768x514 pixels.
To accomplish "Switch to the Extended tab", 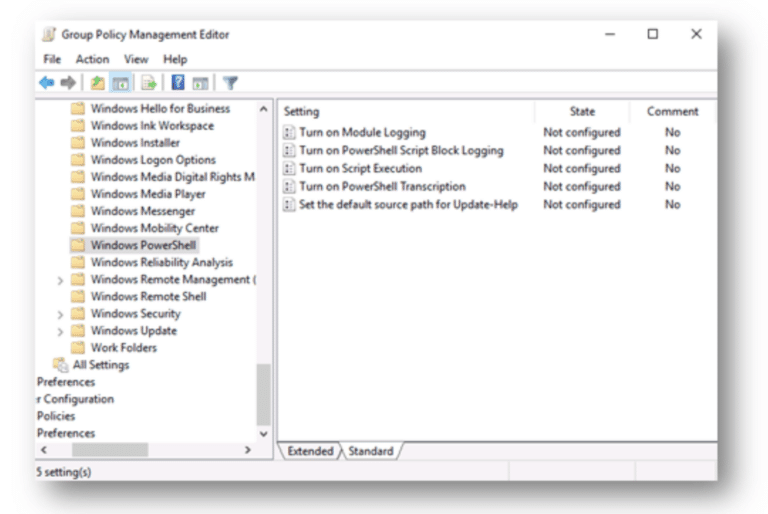I will click(310, 451).
